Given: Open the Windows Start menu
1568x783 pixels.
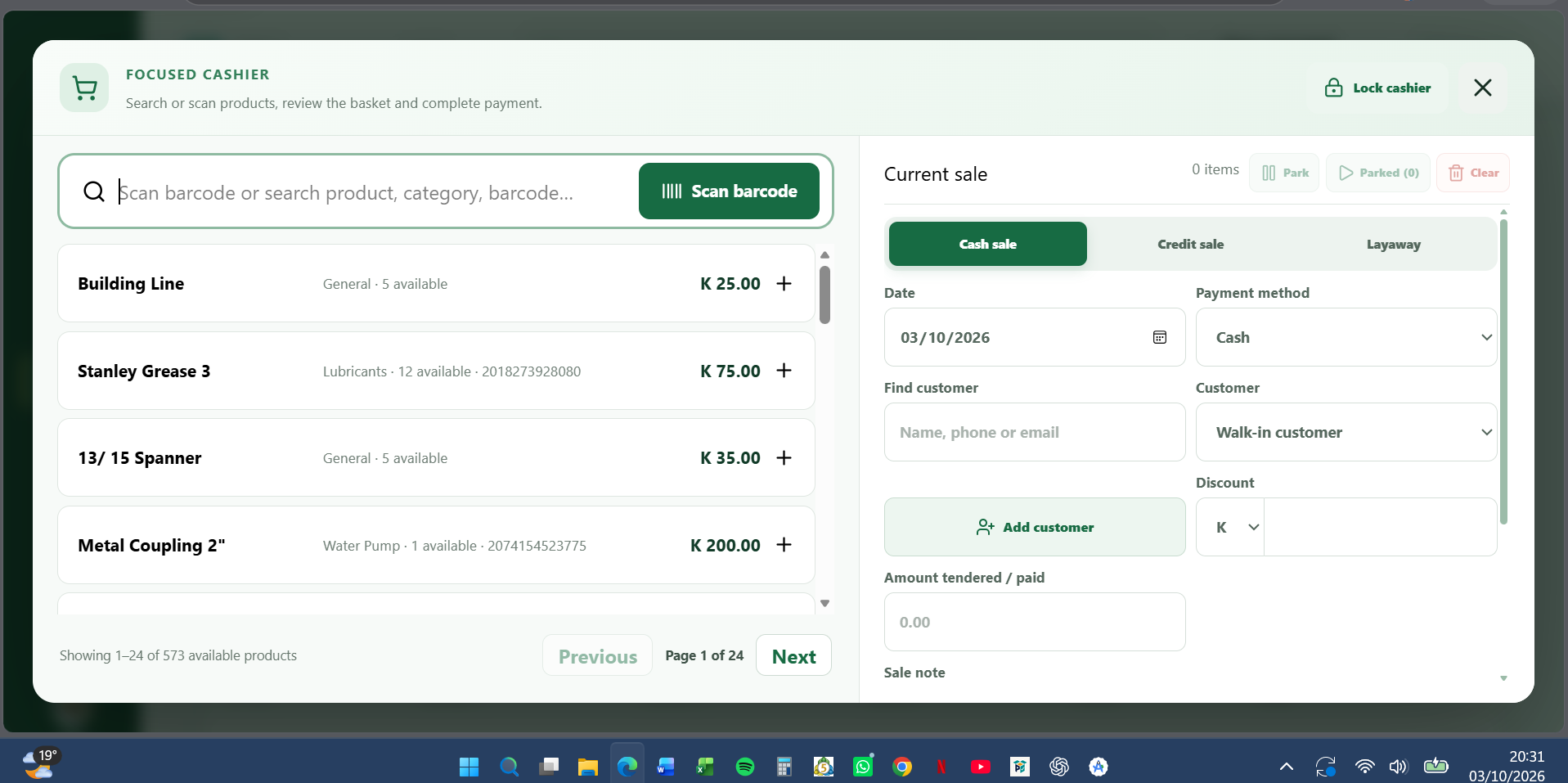Looking at the screenshot, I should pyautogui.click(x=469, y=767).
